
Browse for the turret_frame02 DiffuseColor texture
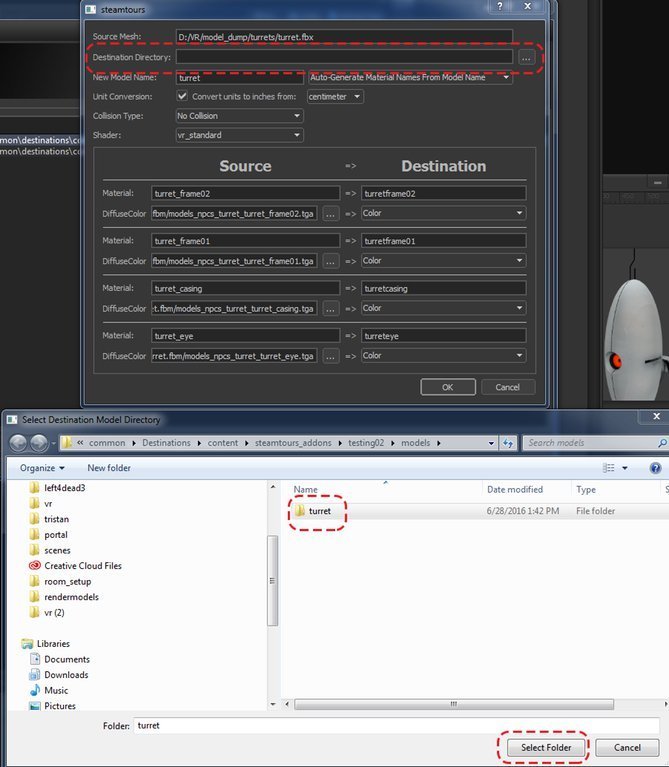[329, 213]
